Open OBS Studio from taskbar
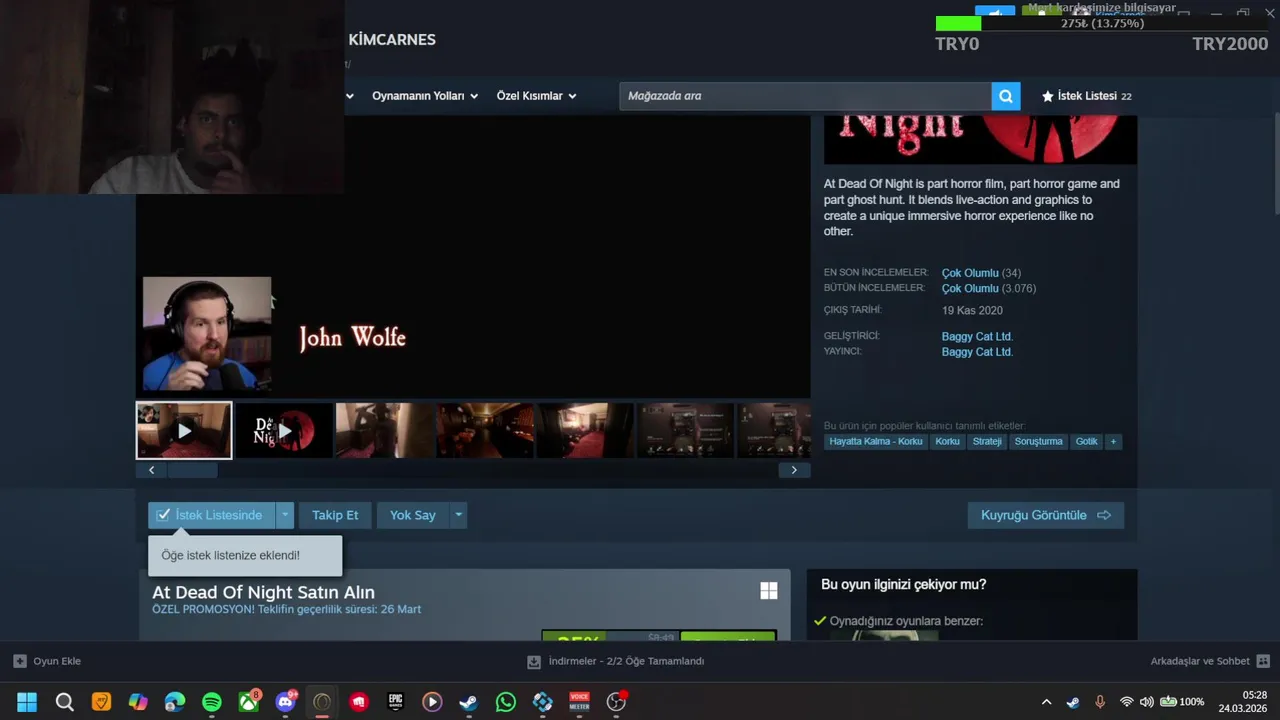The width and height of the screenshot is (1280, 720). [x=616, y=702]
